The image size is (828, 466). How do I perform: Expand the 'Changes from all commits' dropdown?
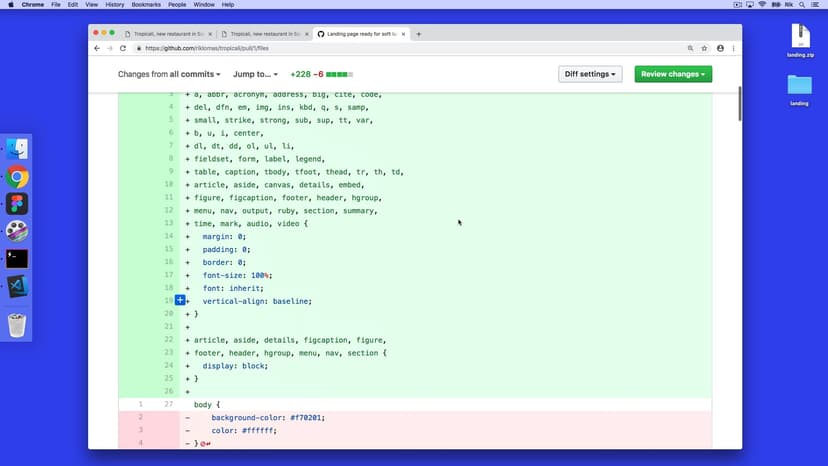click(x=169, y=74)
